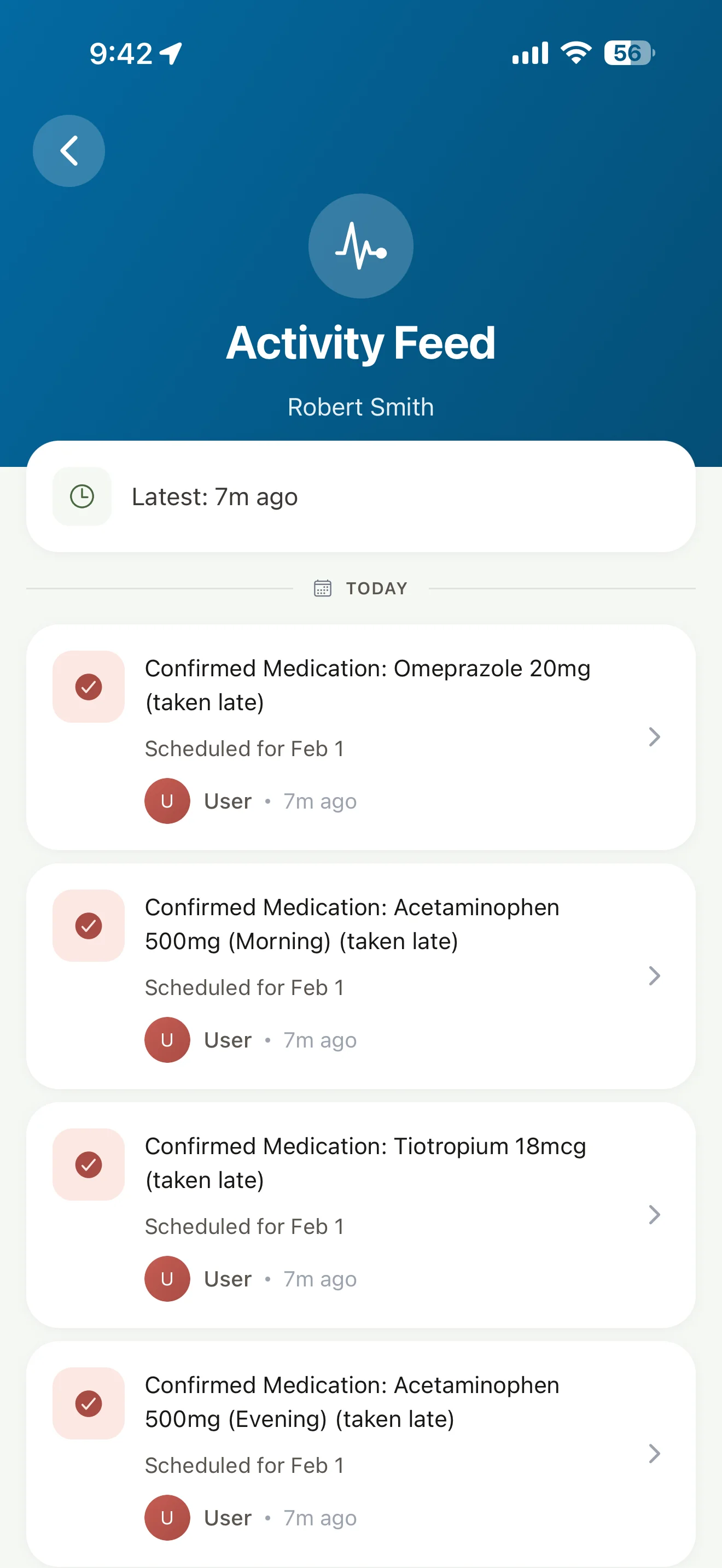Tap the Wi-Fi status bar icon

[x=576, y=53]
